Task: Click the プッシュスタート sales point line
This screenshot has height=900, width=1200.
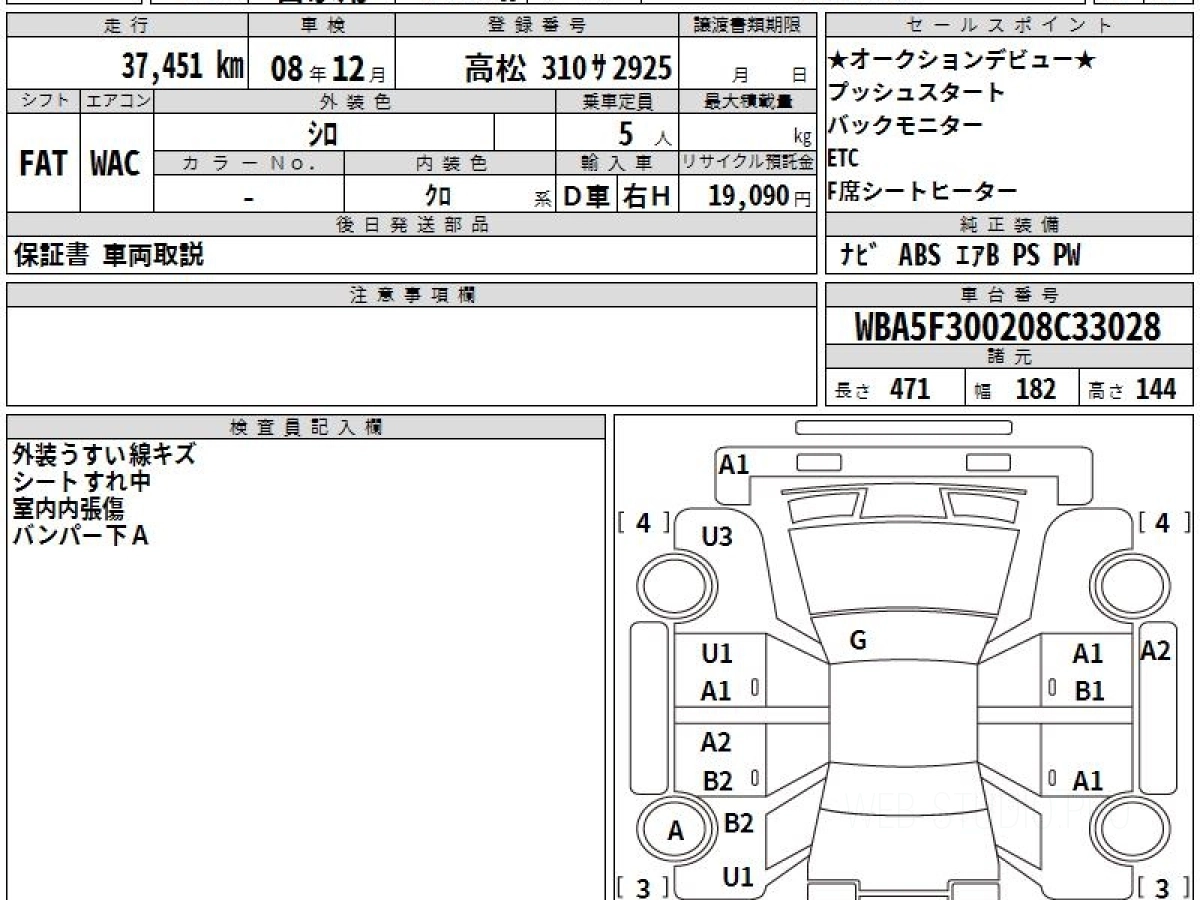Action: 916,93
